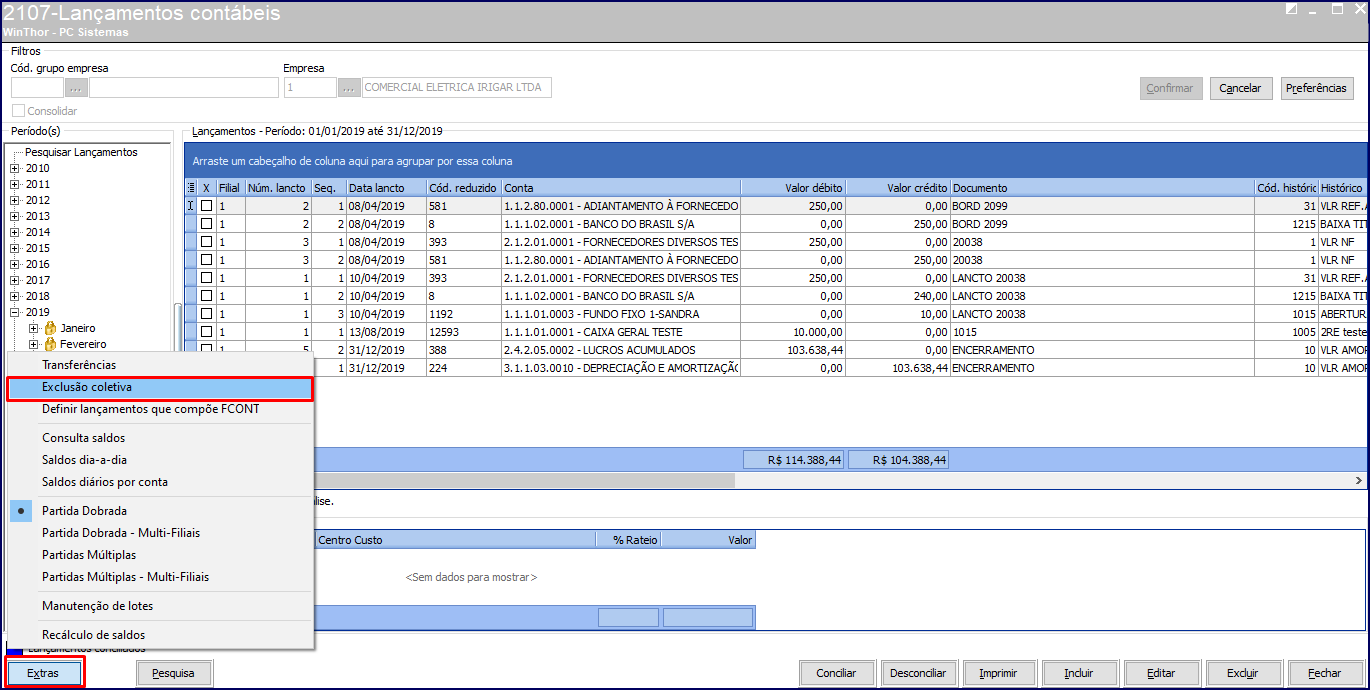
Task: Click the Imprimir button
Action: tap(999, 673)
